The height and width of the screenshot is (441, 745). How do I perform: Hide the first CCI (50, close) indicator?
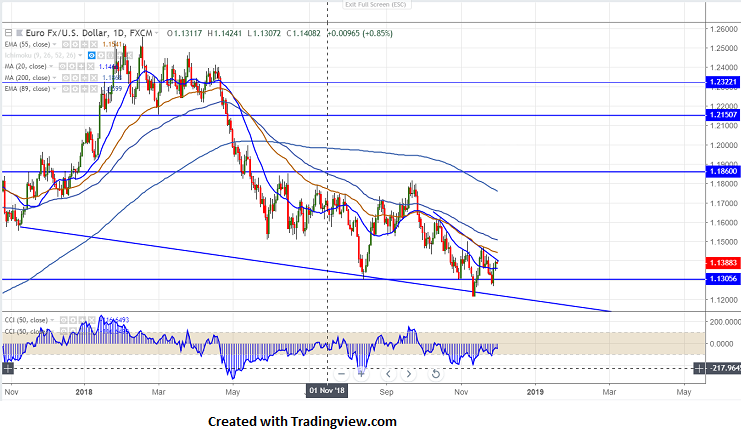(64, 320)
